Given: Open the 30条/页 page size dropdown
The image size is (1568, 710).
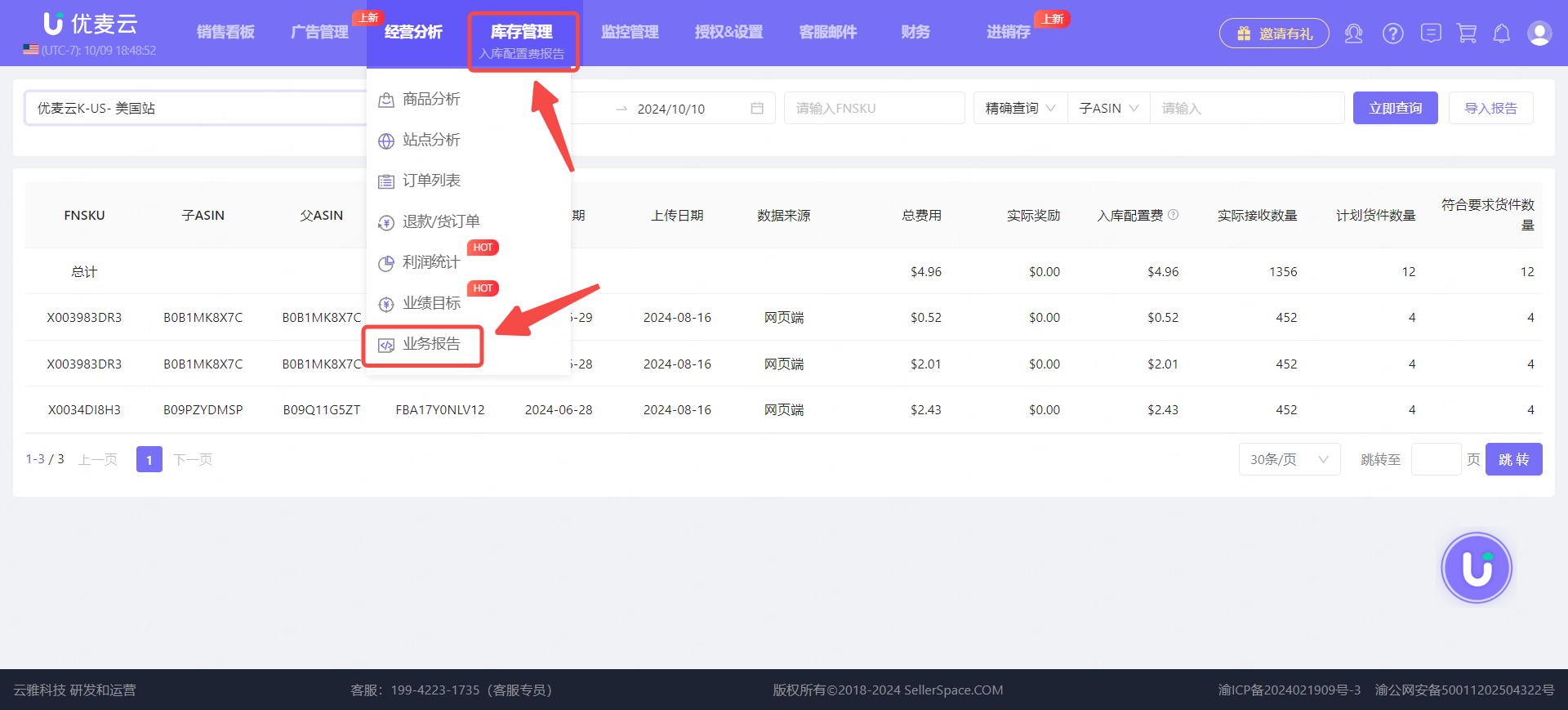Looking at the screenshot, I should coord(1289,460).
